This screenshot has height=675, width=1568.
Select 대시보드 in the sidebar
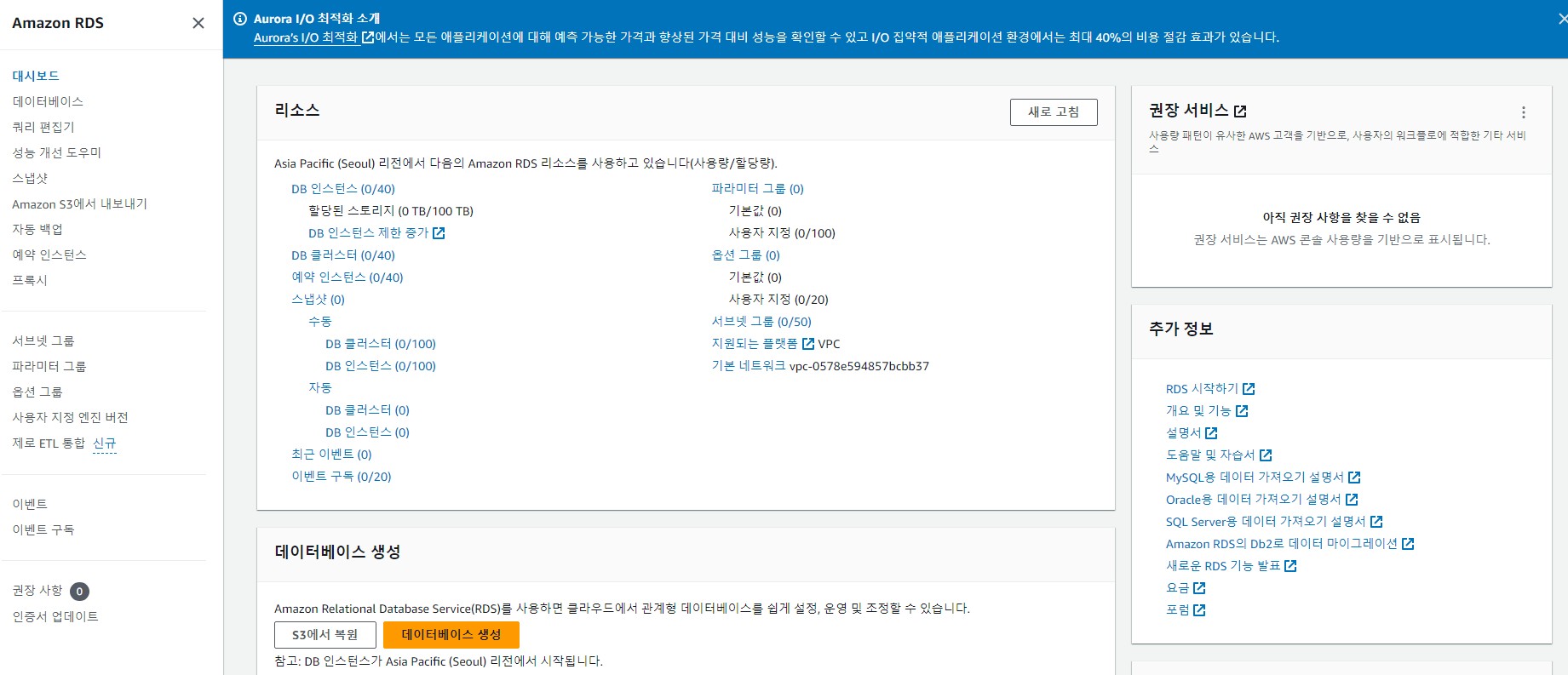(36, 76)
